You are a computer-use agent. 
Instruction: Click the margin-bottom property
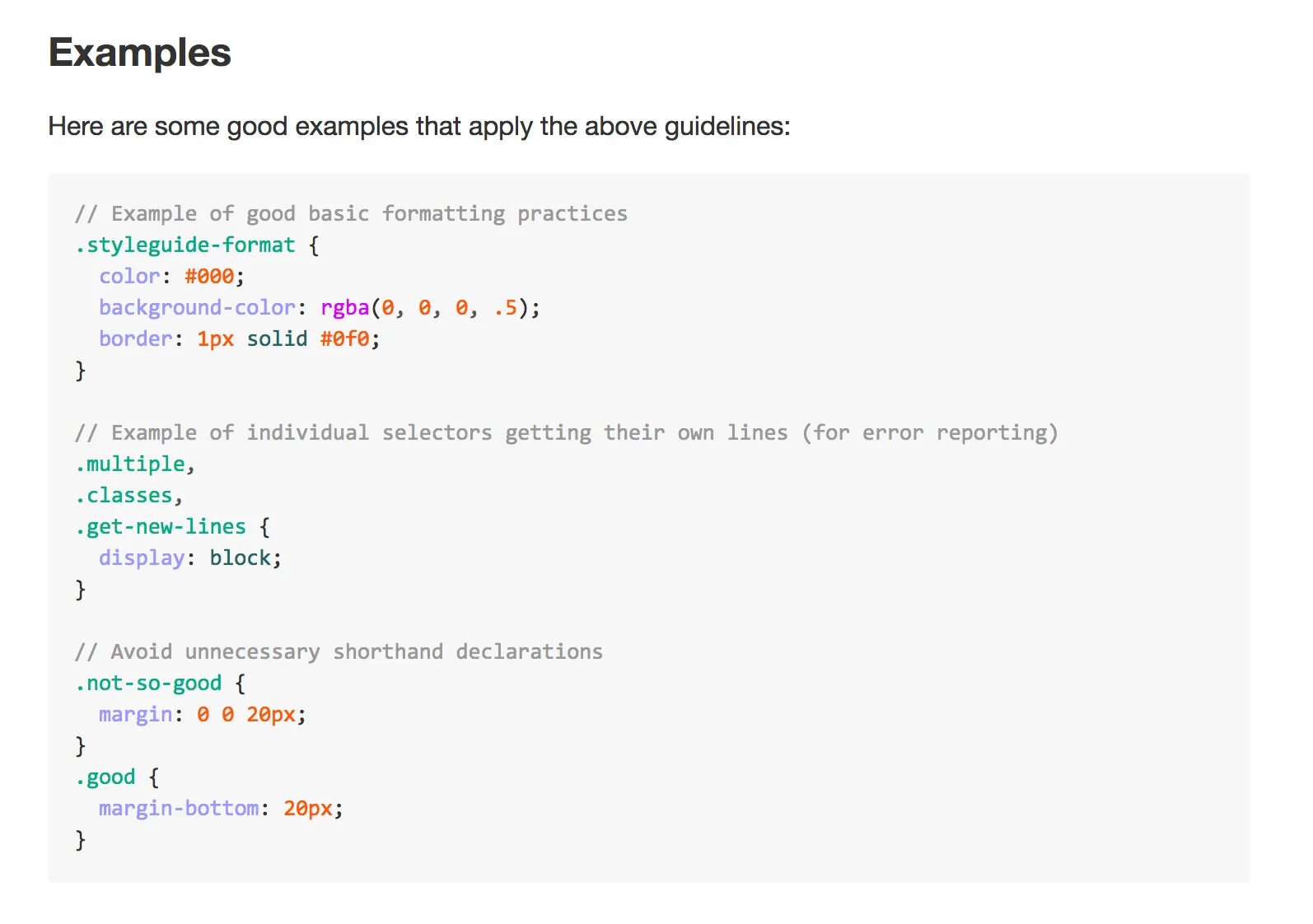pos(179,809)
